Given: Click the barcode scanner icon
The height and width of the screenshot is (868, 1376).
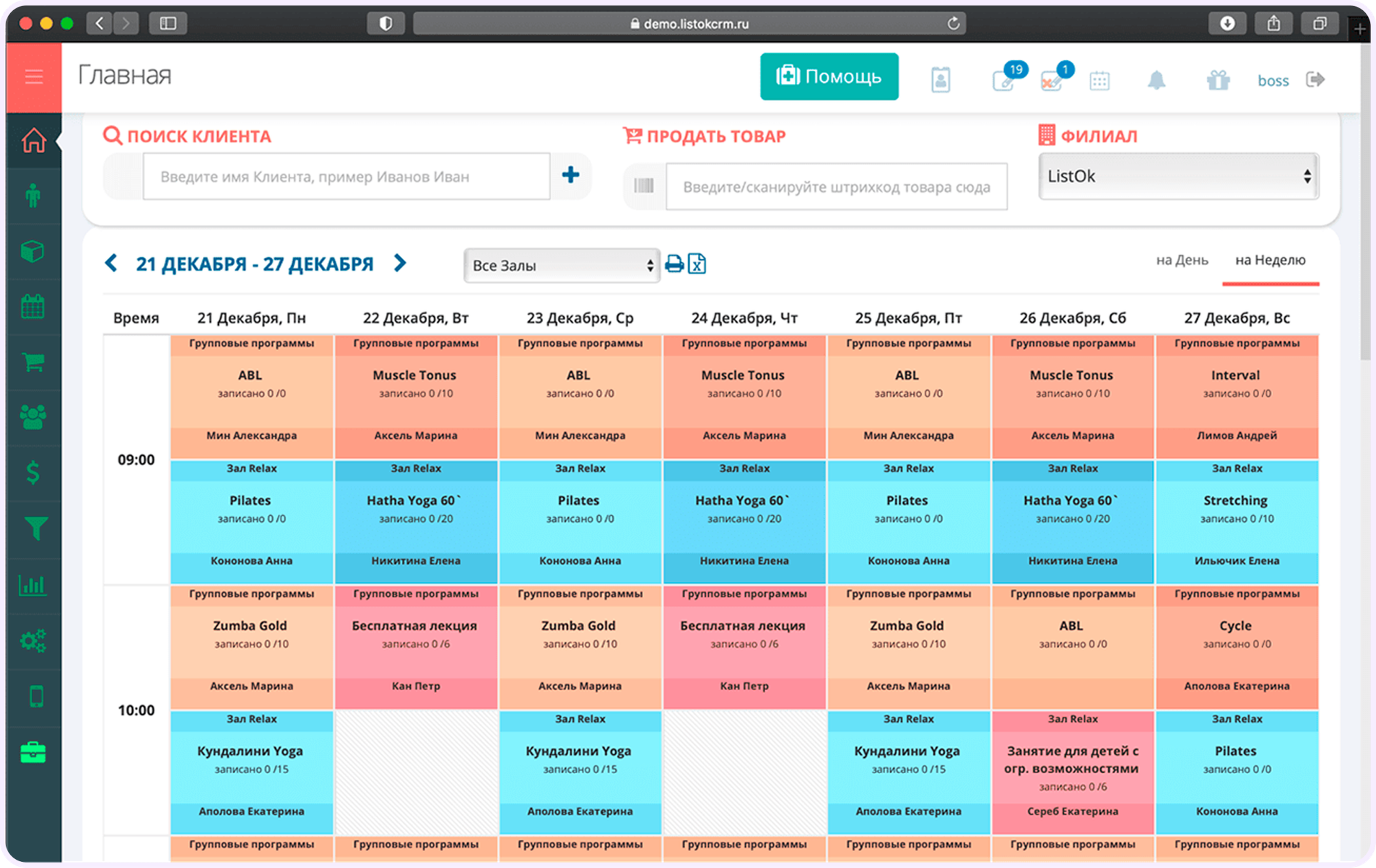Looking at the screenshot, I should tap(644, 185).
